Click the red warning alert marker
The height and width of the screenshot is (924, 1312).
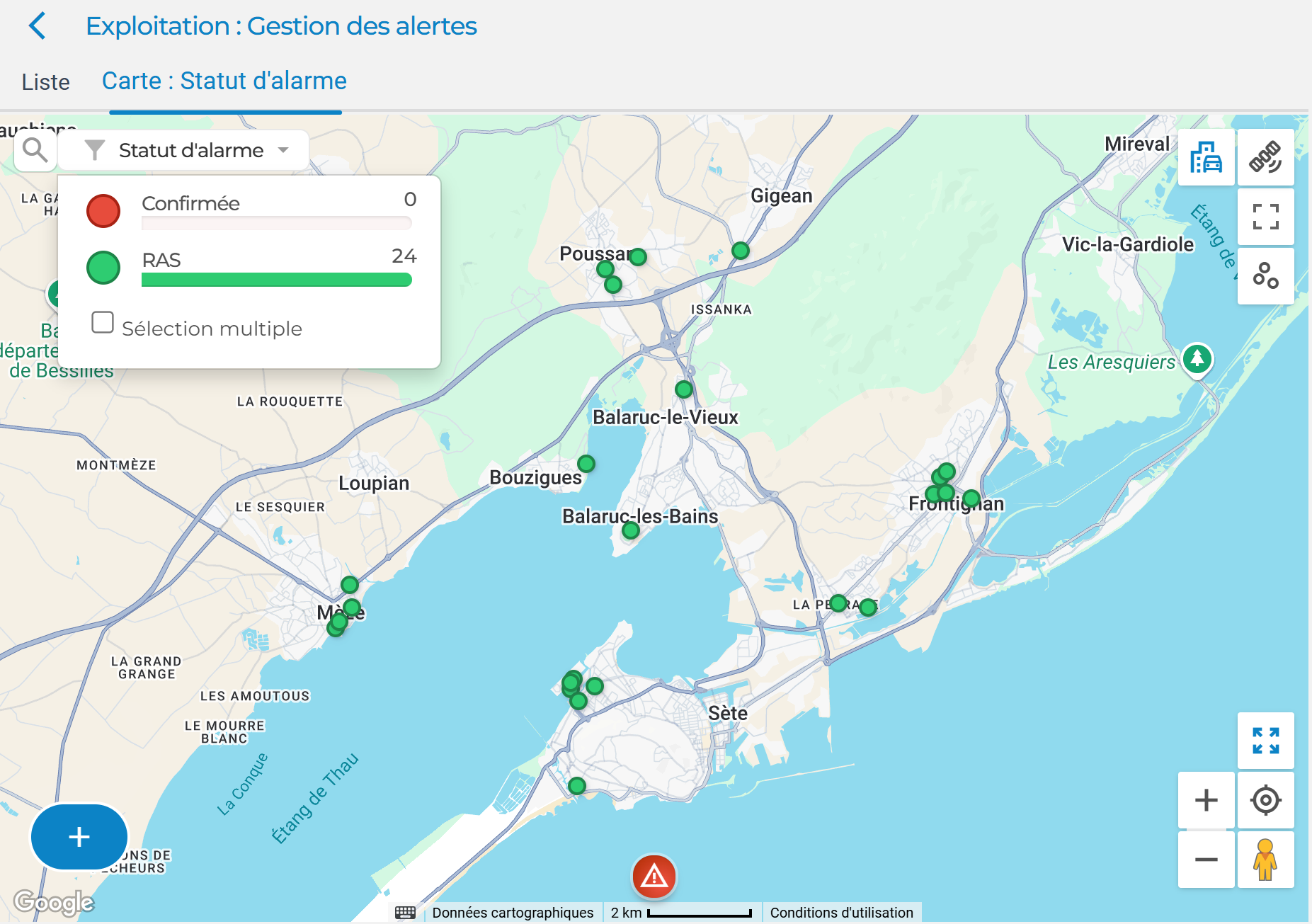[x=654, y=877]
